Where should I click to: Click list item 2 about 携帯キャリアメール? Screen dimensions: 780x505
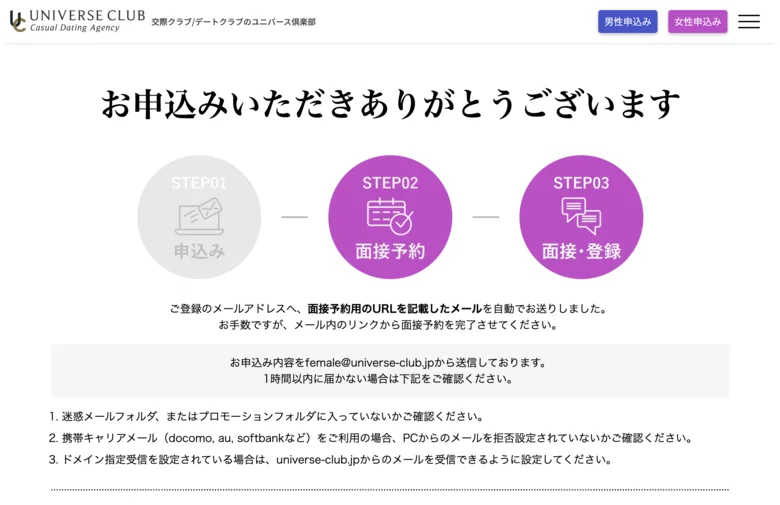[x=371, y=438]
